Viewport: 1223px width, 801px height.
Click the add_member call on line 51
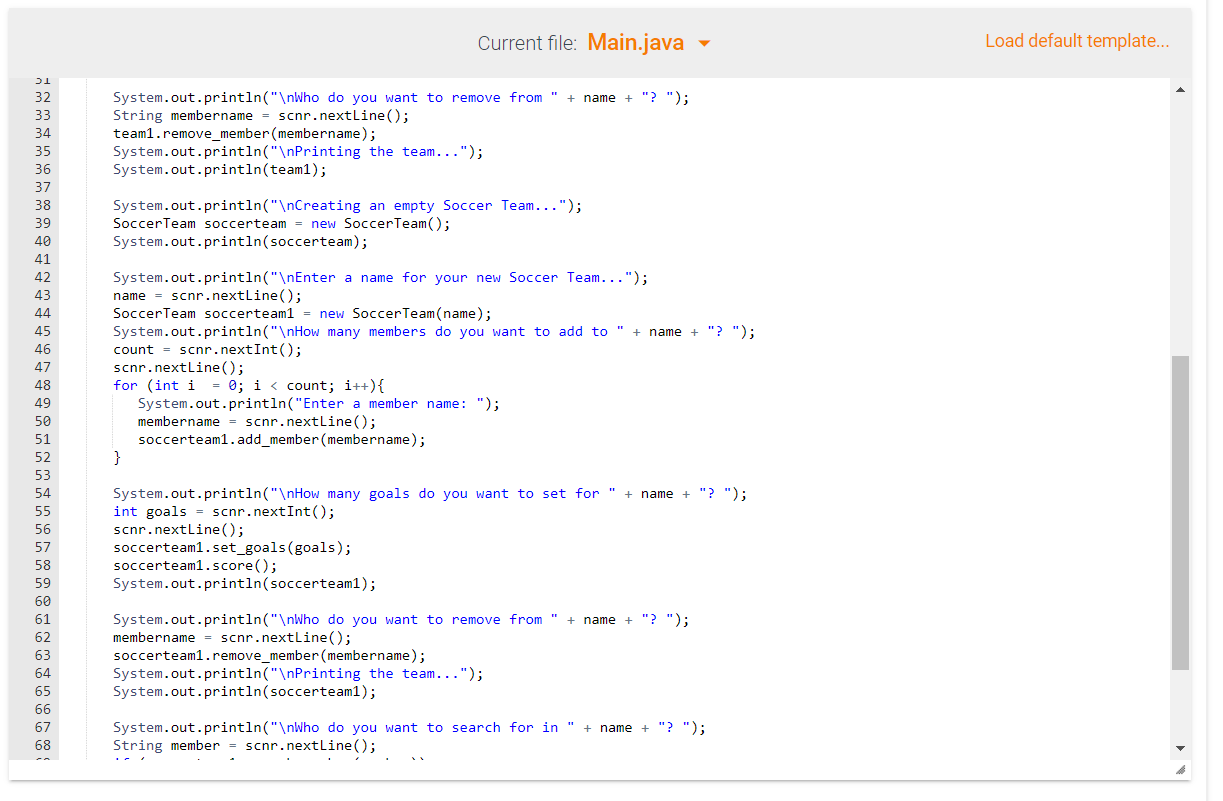284,439
